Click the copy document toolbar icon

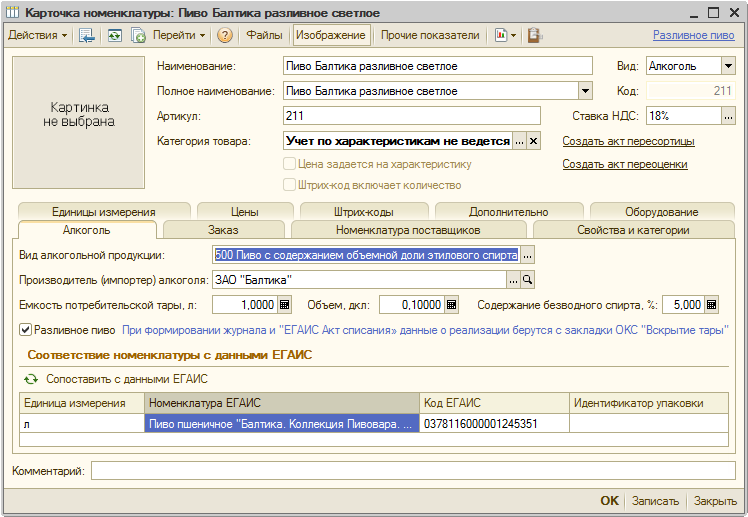click(x=138, y=35)
